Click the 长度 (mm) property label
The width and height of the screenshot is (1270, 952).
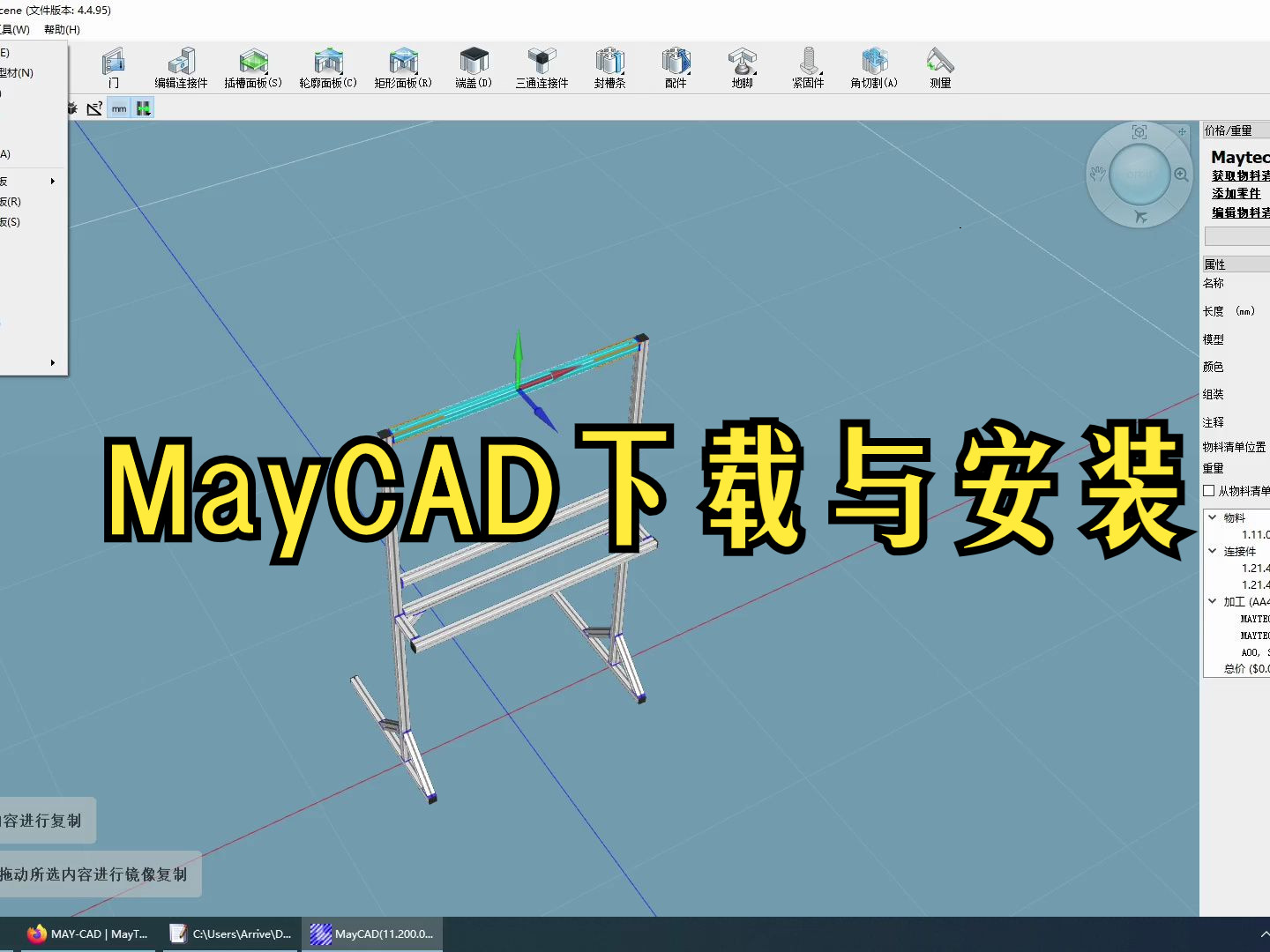[x=1229, y=311]
